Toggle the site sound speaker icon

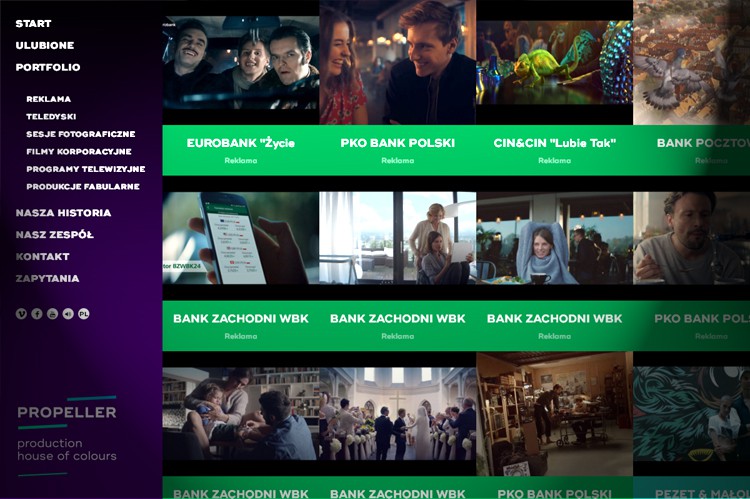pyautogui.click(x=68, y=314)
